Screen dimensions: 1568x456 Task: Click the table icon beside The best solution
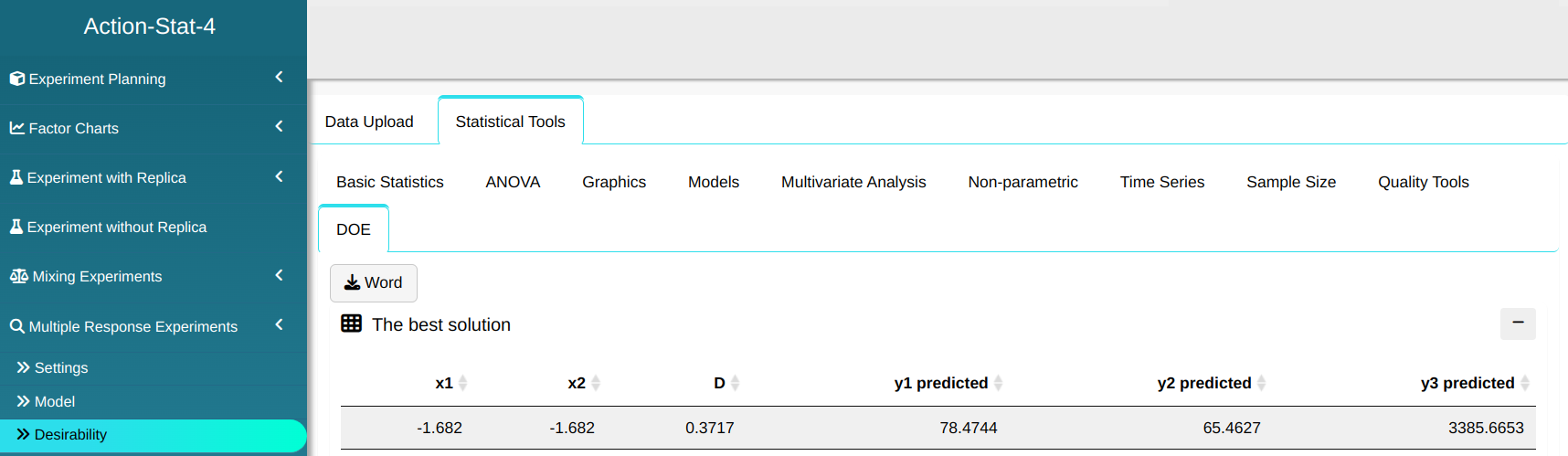(351, 323)
